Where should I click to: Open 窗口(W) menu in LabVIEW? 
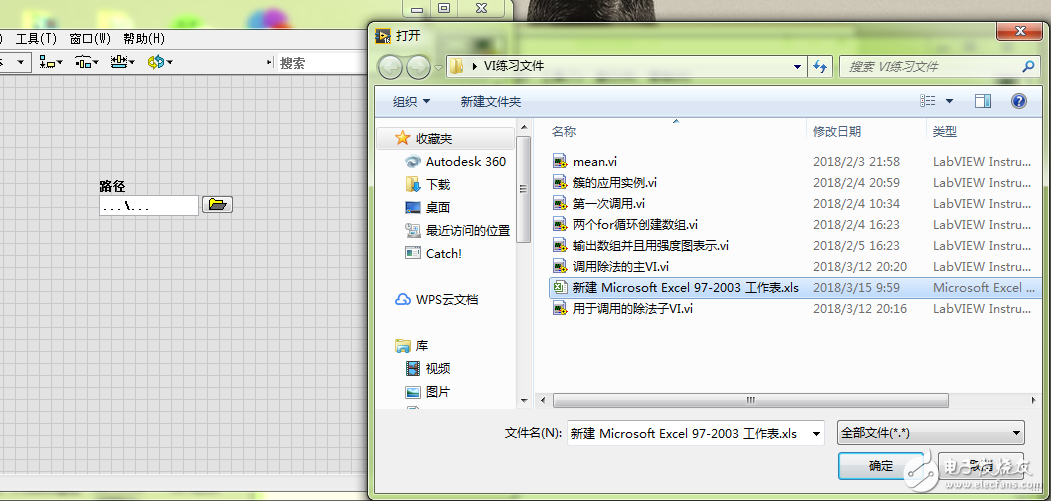pyautogui.click(x=90, y=39)
